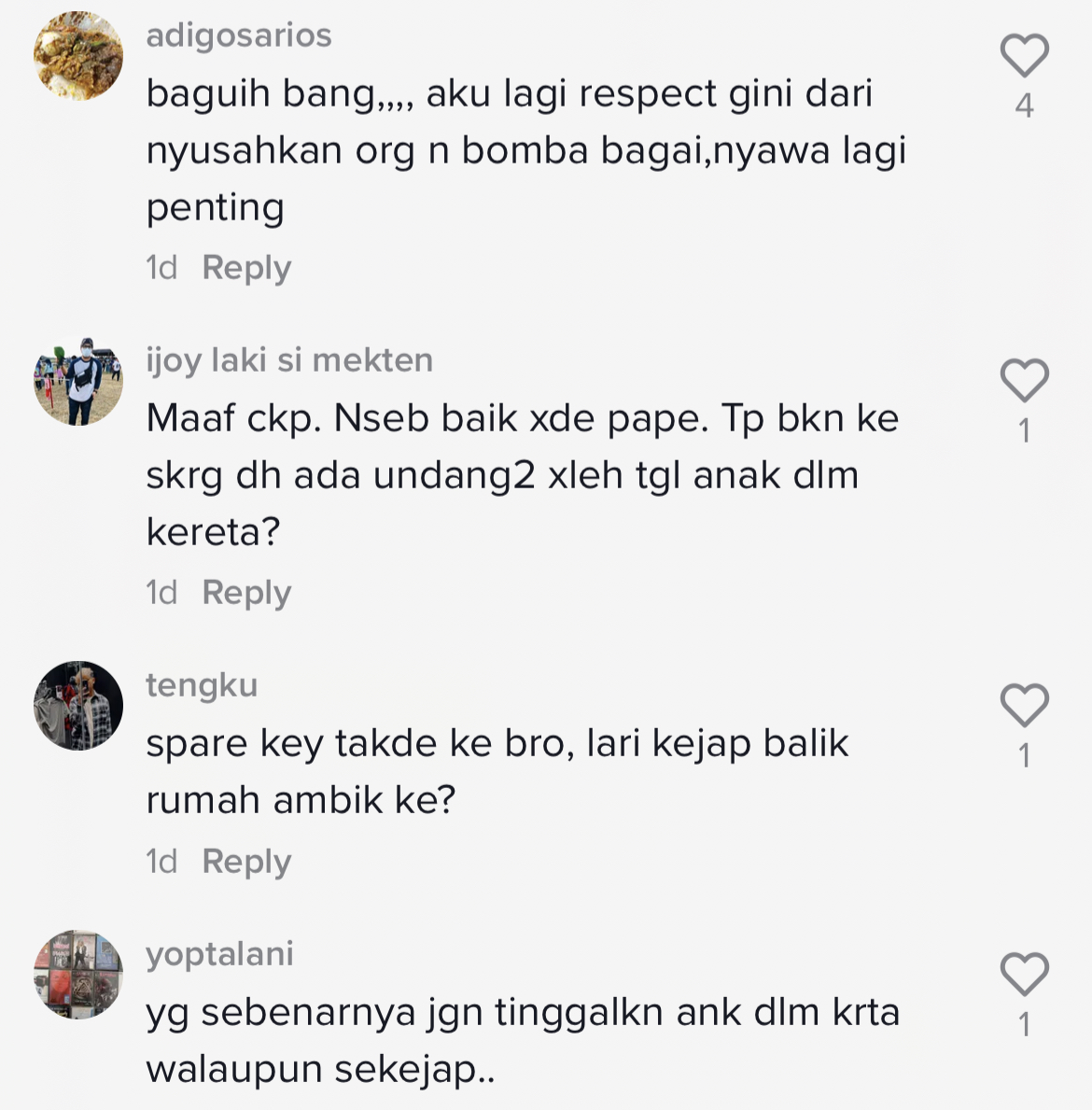Click the like count 4 on top comment
Viewport: 1092px width, 1110px height.
pos(1024,105)
